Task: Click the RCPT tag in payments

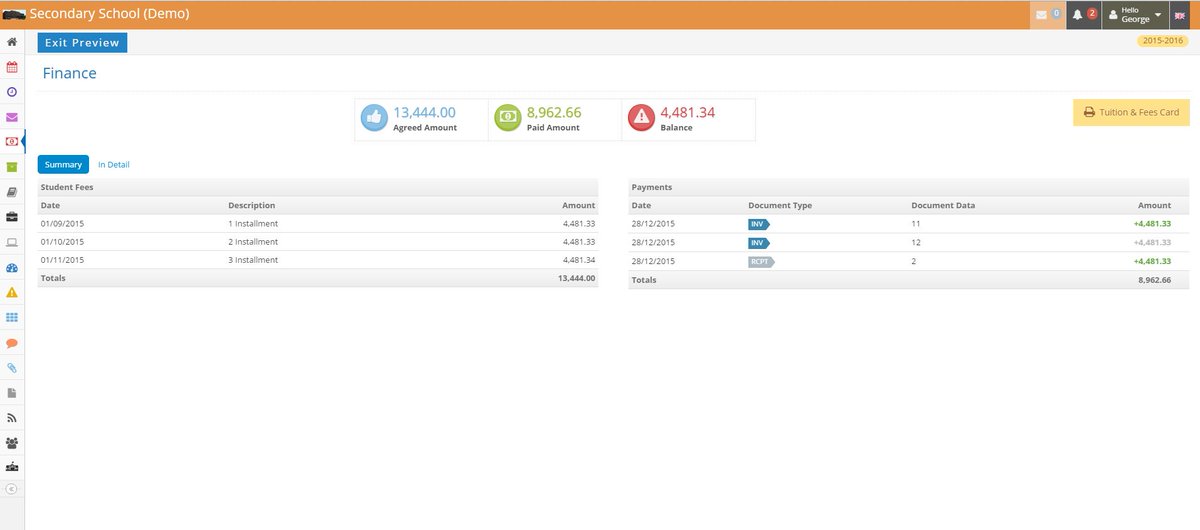Action: coord(762,261)
